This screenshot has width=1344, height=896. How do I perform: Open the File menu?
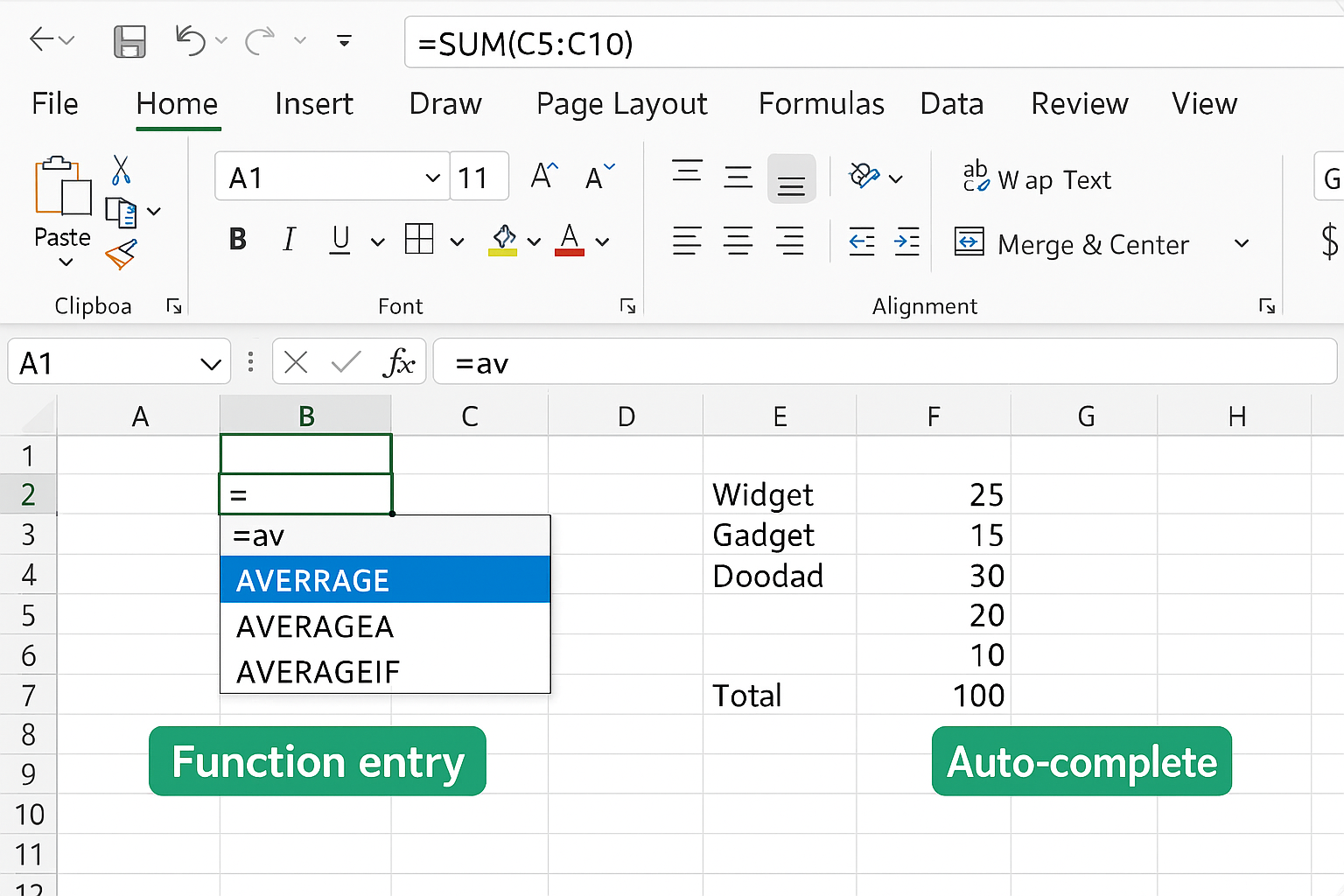[54, 103]
